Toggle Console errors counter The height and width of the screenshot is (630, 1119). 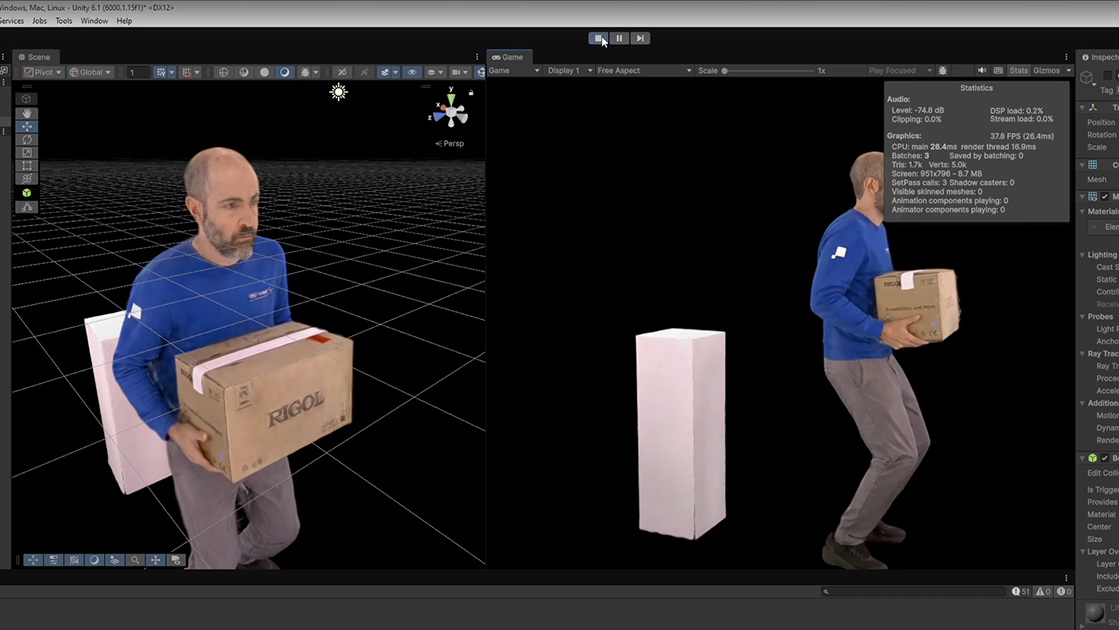[x=1064, y=591]
